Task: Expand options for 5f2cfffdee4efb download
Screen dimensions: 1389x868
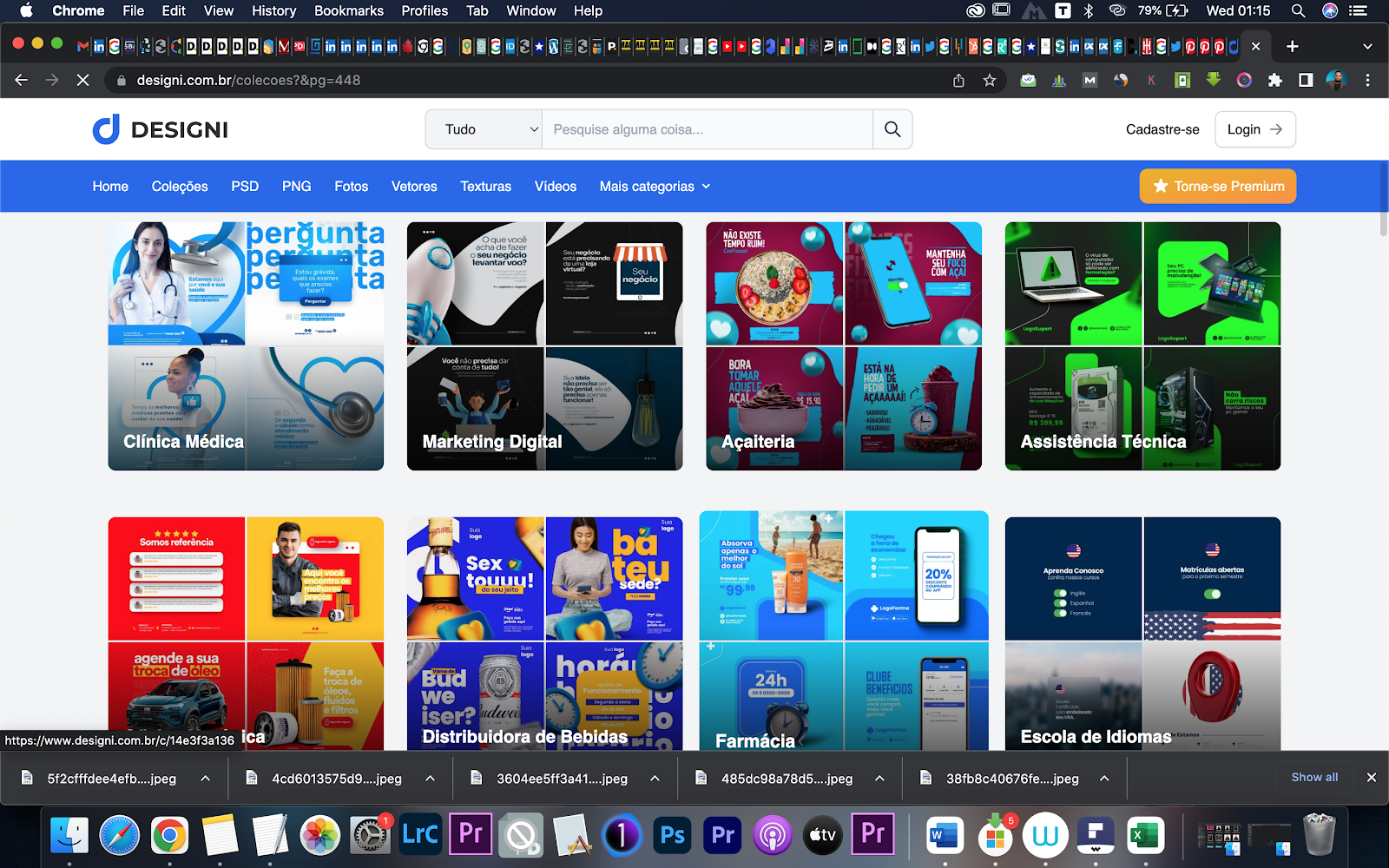Action: coord(205,779)
